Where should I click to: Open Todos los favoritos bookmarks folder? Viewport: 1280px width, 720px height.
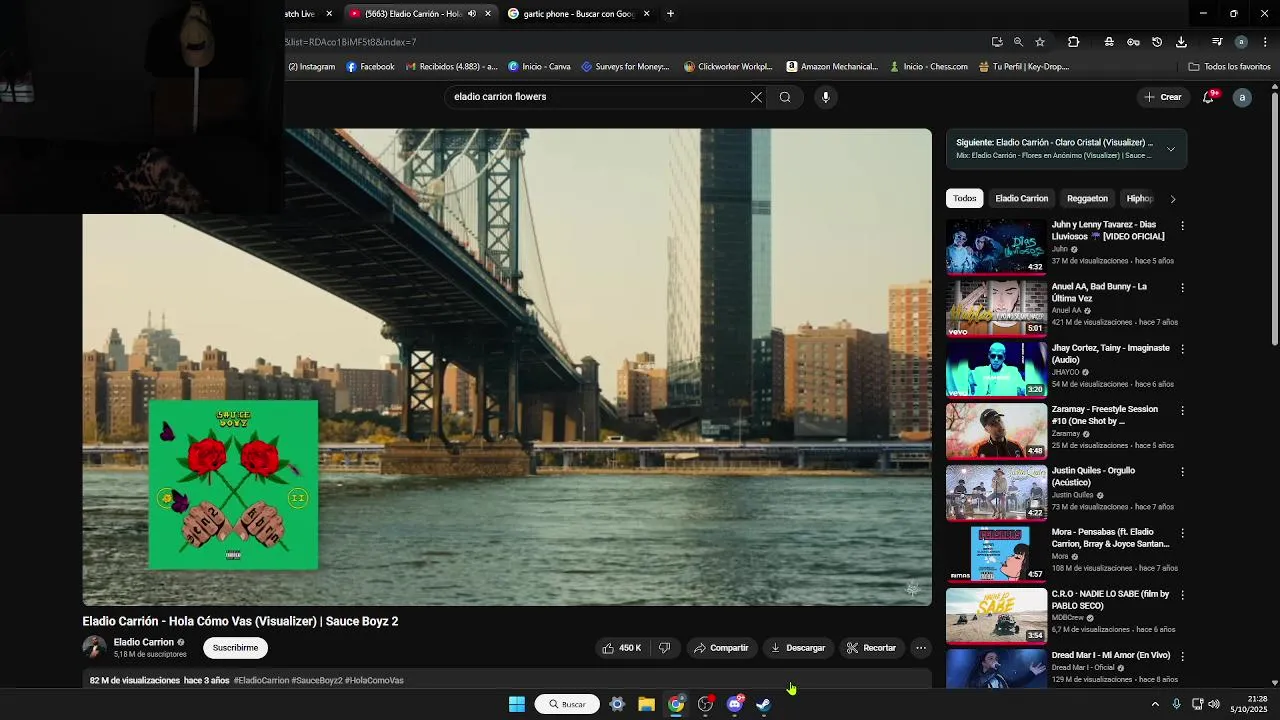1229,67
